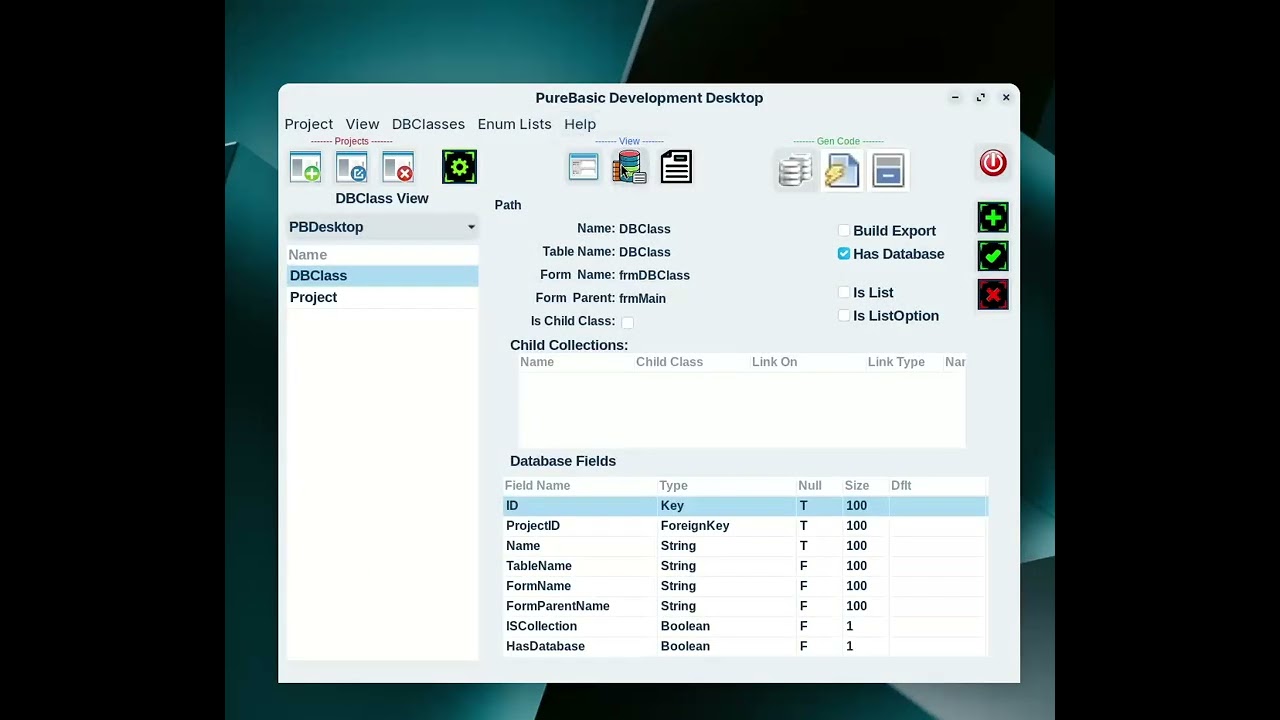Click the frmMain form parent value
Image resolution: width=1280 pixels, height=720 pixels.
pos(642,298)
